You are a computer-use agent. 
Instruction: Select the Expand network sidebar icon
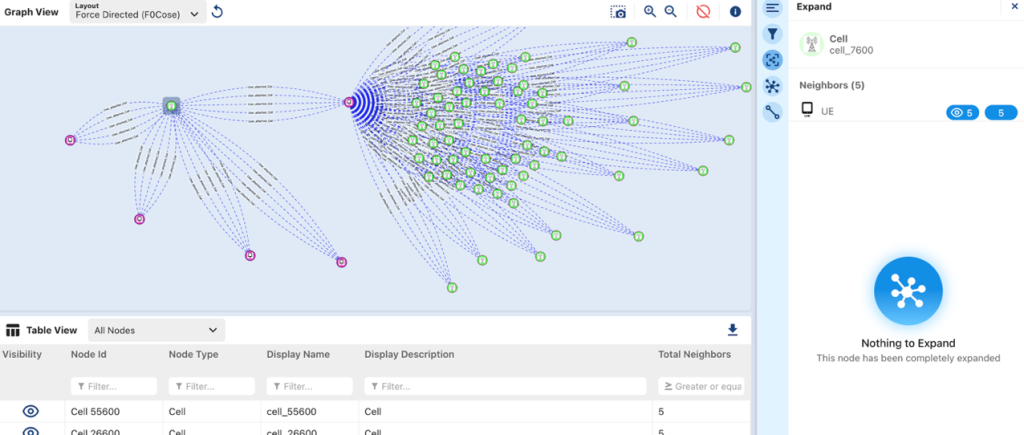[x=773, y=86]
